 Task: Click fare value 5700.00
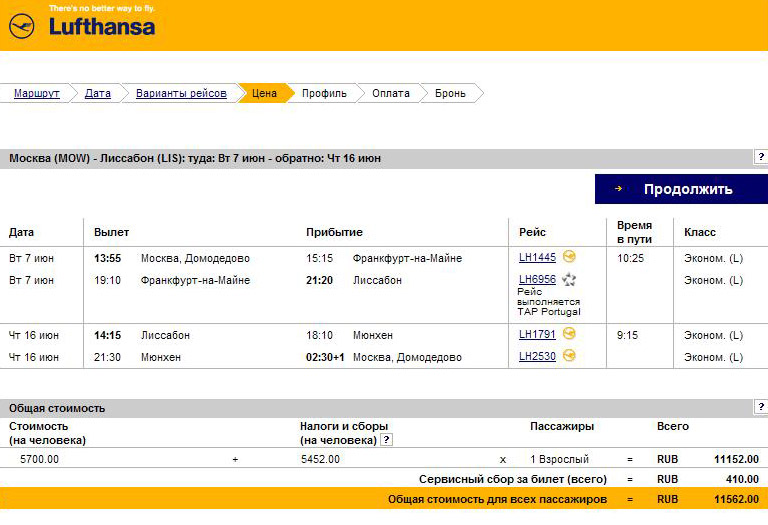click(x=39, y=459)
